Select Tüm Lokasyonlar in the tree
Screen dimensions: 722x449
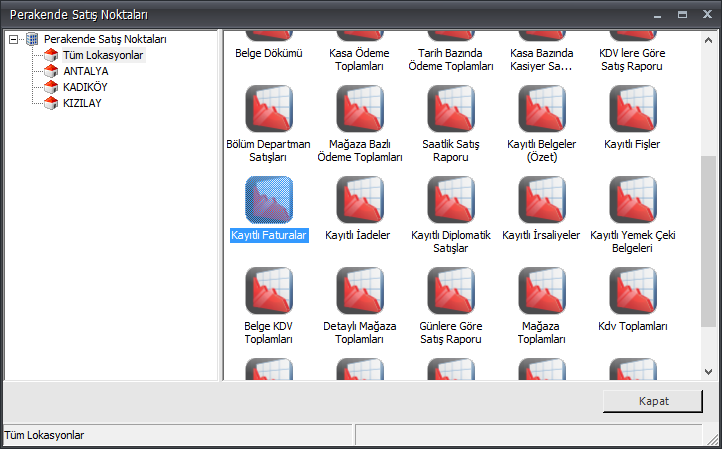(x=103, y=55)
